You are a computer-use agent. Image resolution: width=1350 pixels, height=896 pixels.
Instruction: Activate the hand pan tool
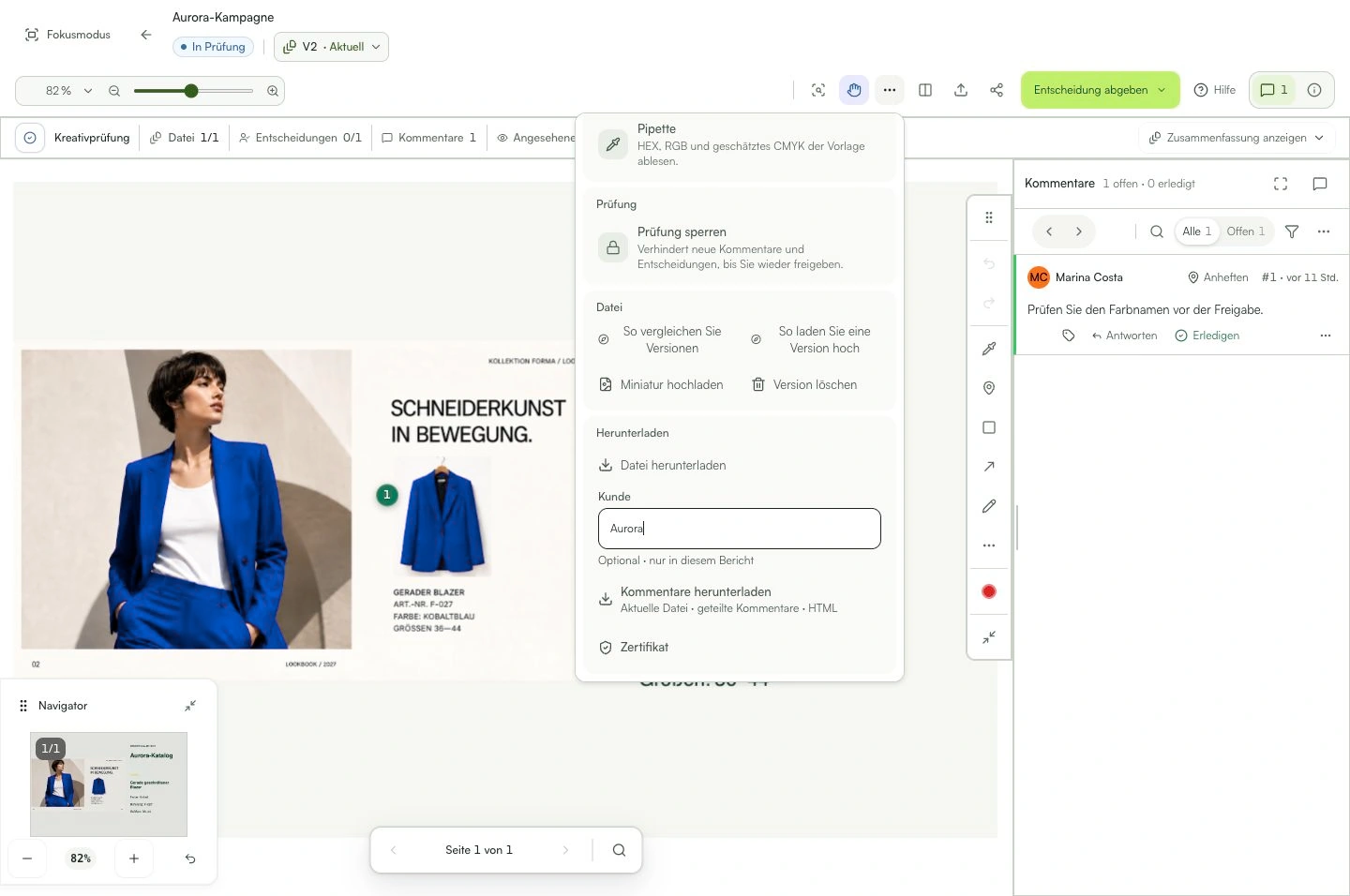point(854,90)
